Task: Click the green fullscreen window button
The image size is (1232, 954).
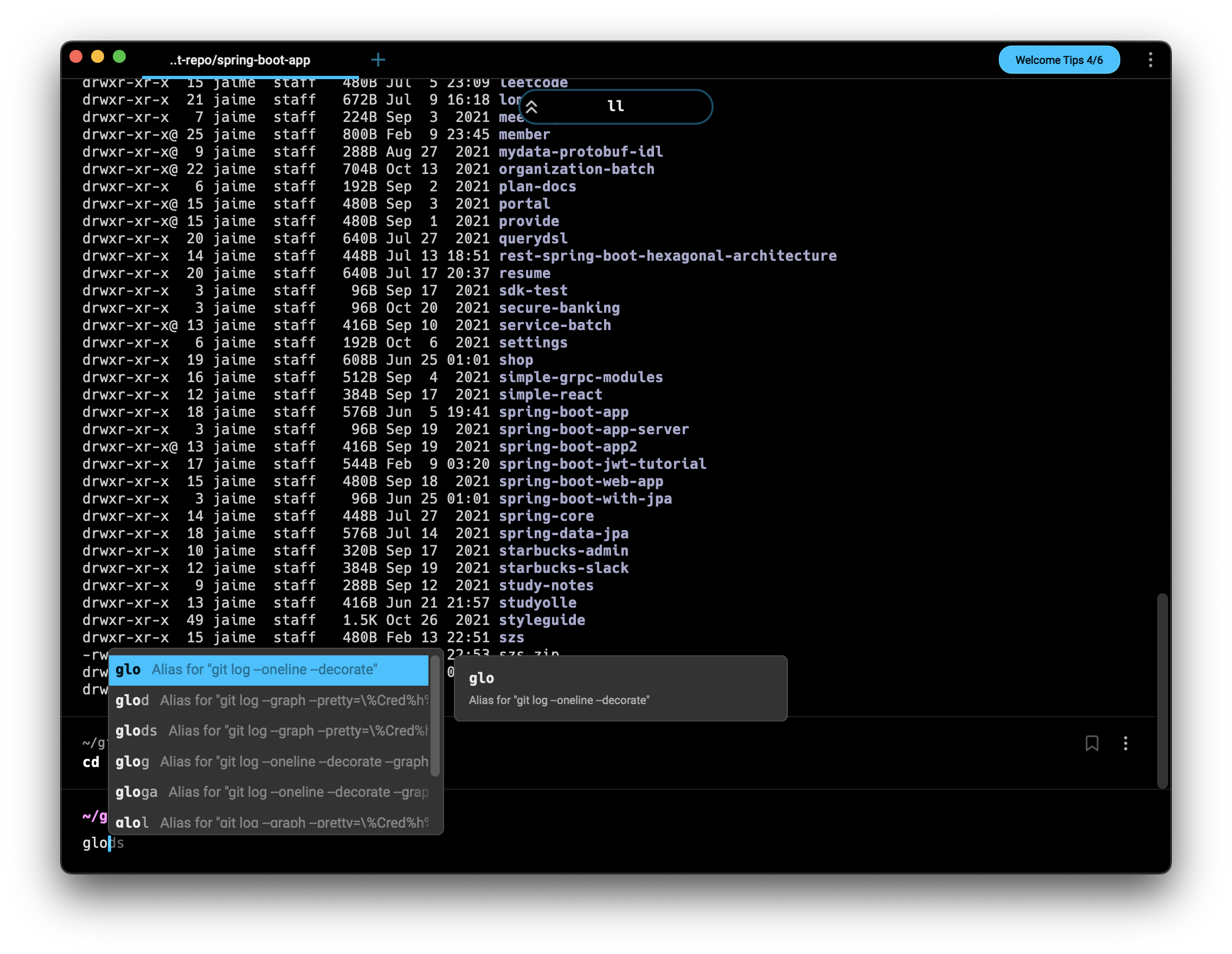Action: [119, 57]
